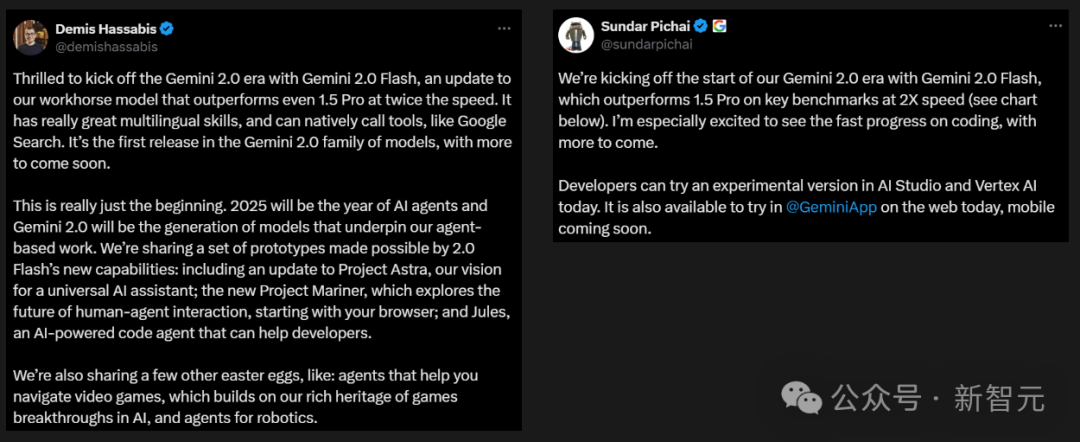Click the "Developers can try an experimental version" paragraph
This screenshot has height=442, width=1080.
coord(798,206)
